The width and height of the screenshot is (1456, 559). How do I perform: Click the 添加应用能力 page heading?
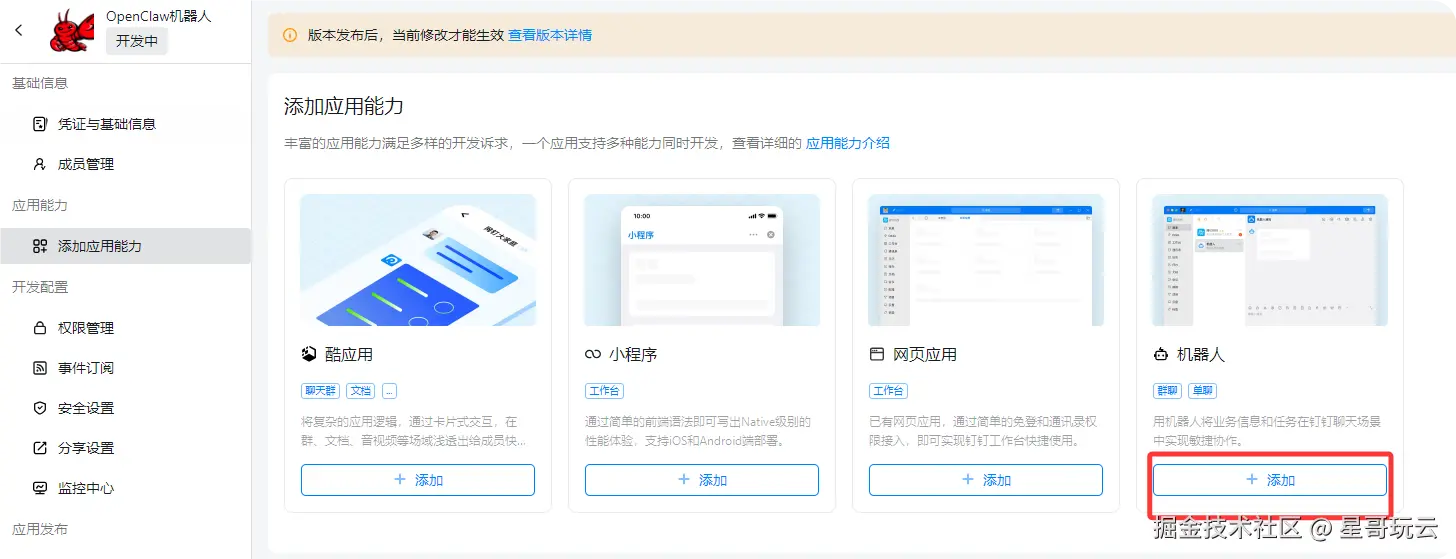coord(344,106)
